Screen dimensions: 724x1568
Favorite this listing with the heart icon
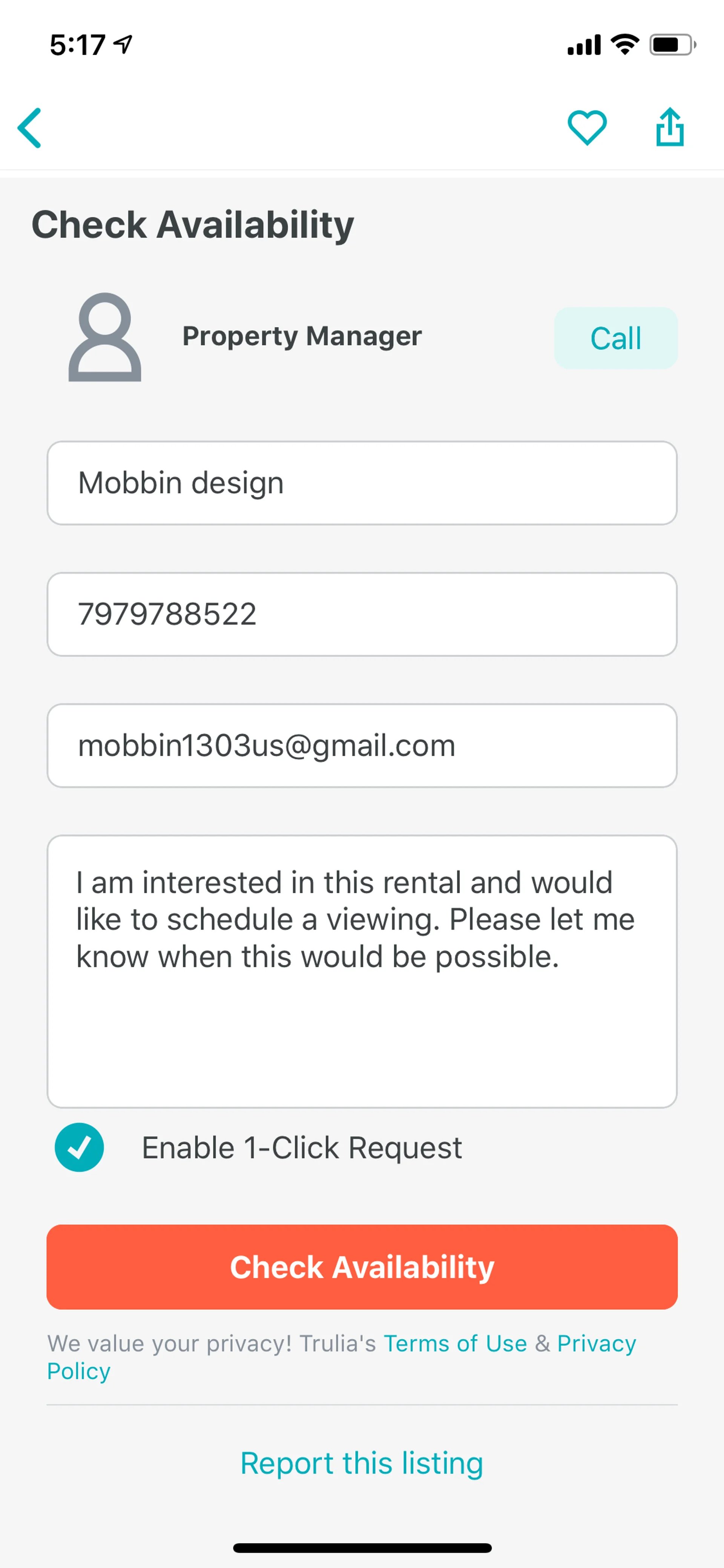pos(586,128)
